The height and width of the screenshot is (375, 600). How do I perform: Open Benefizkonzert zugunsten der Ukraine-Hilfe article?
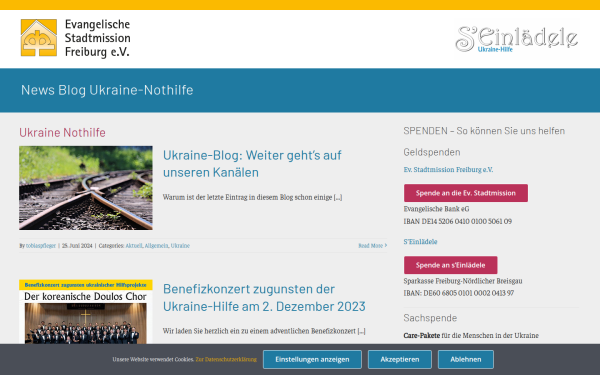264,297
